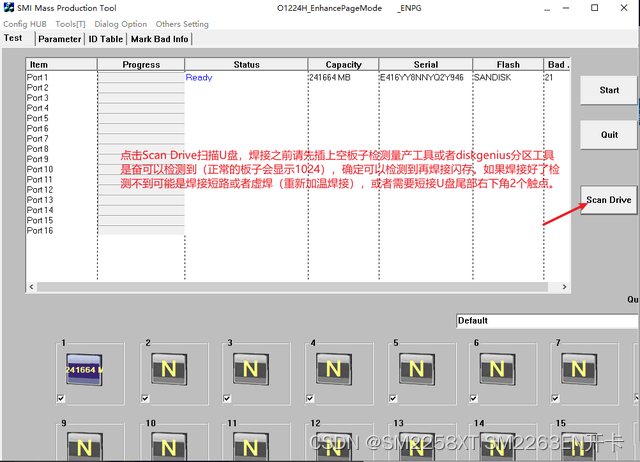This screenshot has width=640, height=462.
Task: Toggle the checkbox under port 5
Action: point(393,398)
